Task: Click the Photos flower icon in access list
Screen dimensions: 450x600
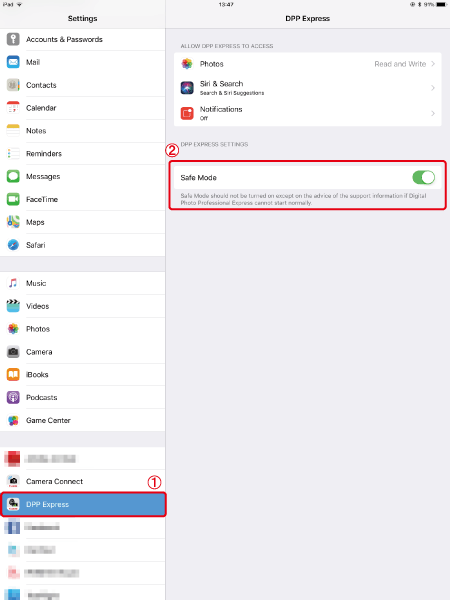Action: 187,64
